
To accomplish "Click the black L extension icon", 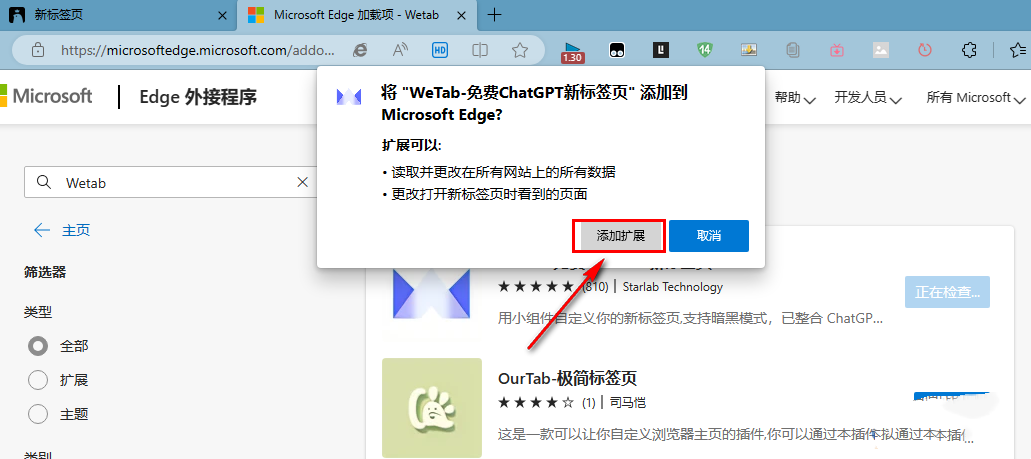I will (x=661, y=49).
